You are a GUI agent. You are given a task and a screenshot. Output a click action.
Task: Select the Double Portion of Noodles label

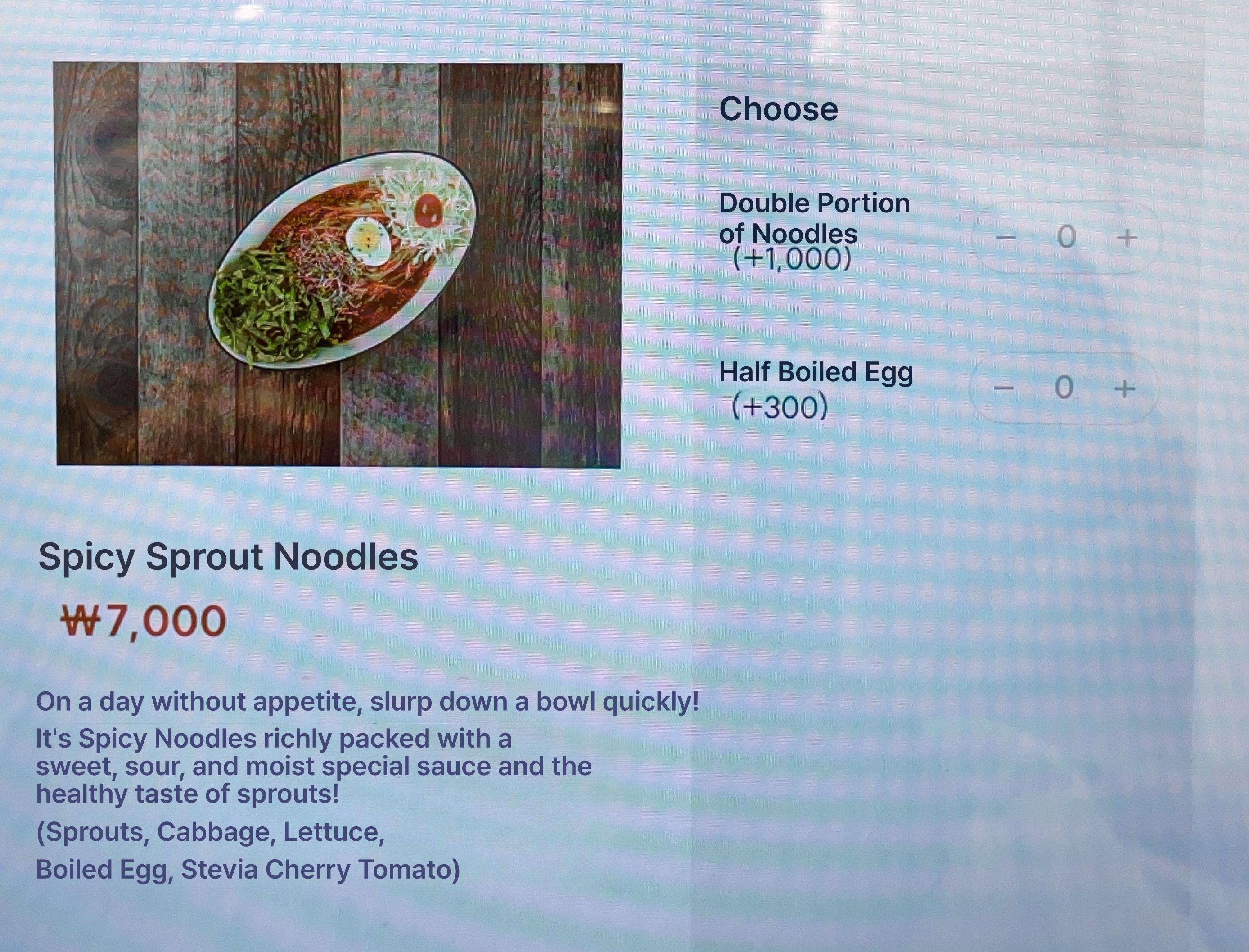pos(814,218)
